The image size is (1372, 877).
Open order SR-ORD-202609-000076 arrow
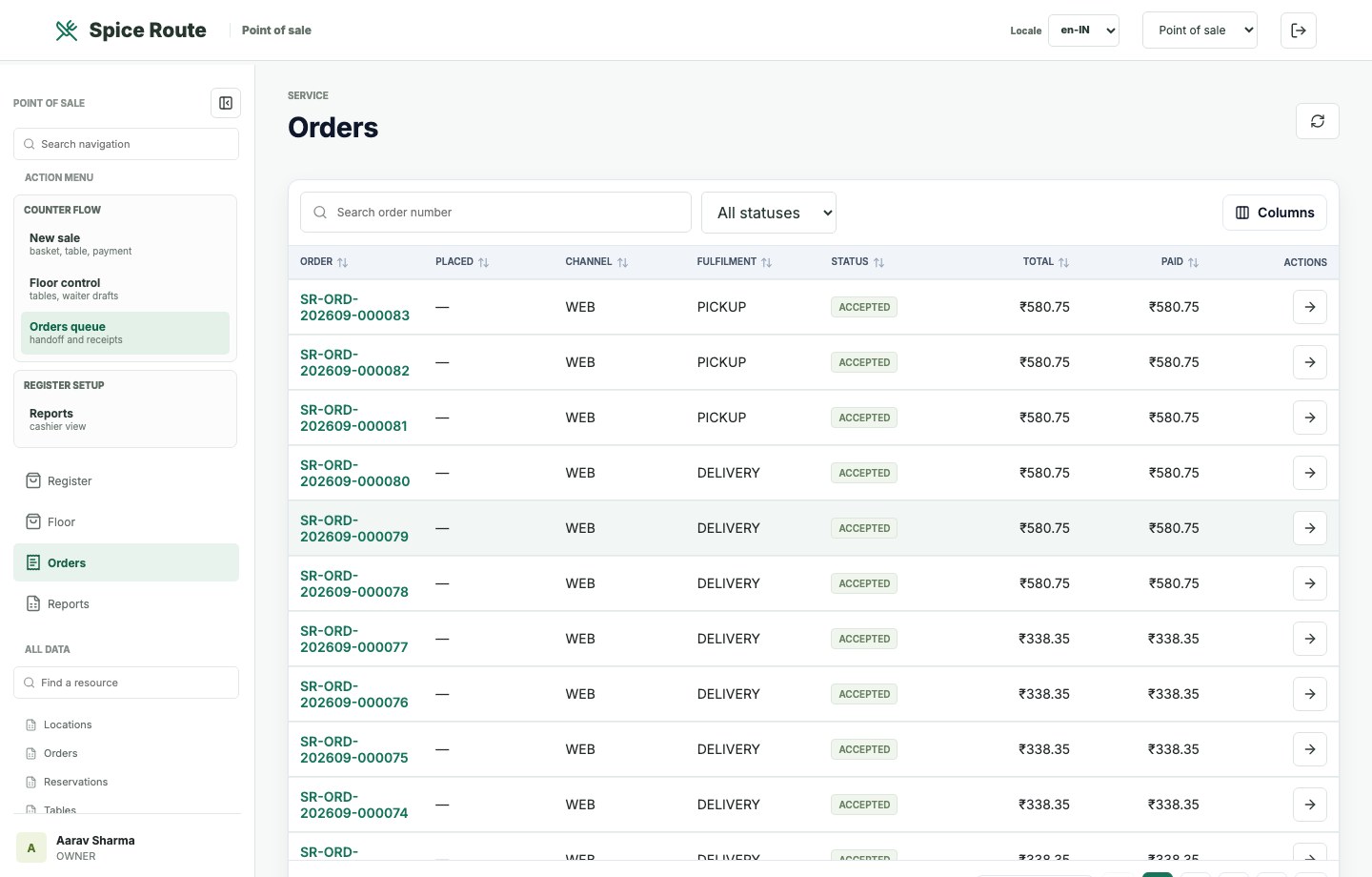pyautogui.click(x=1310, y=694)
